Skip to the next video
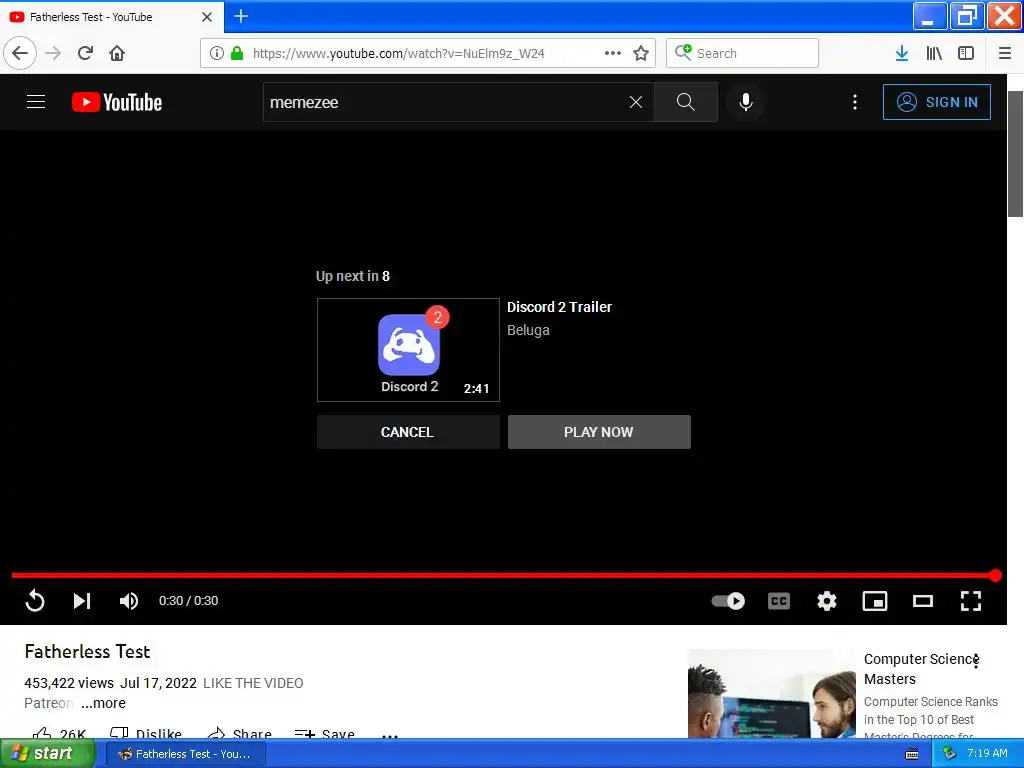The width and height of the screenshot is (1024, 768). [x=82, y=601]
